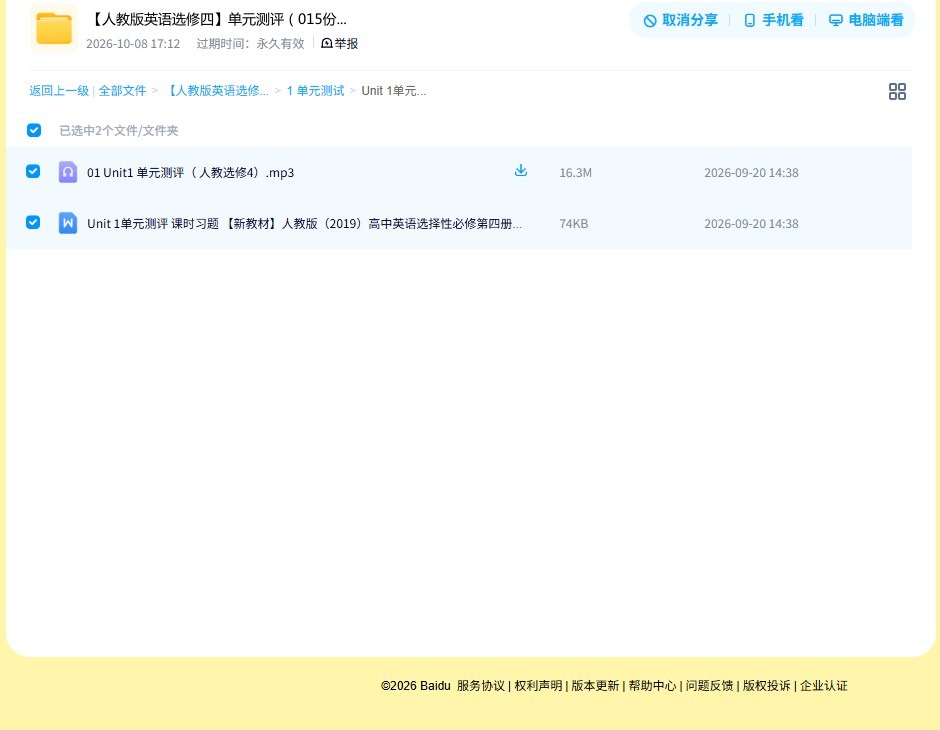940x730 pixels.
Task: Open the 权利声明 footer link
Action: click(538, 686)
